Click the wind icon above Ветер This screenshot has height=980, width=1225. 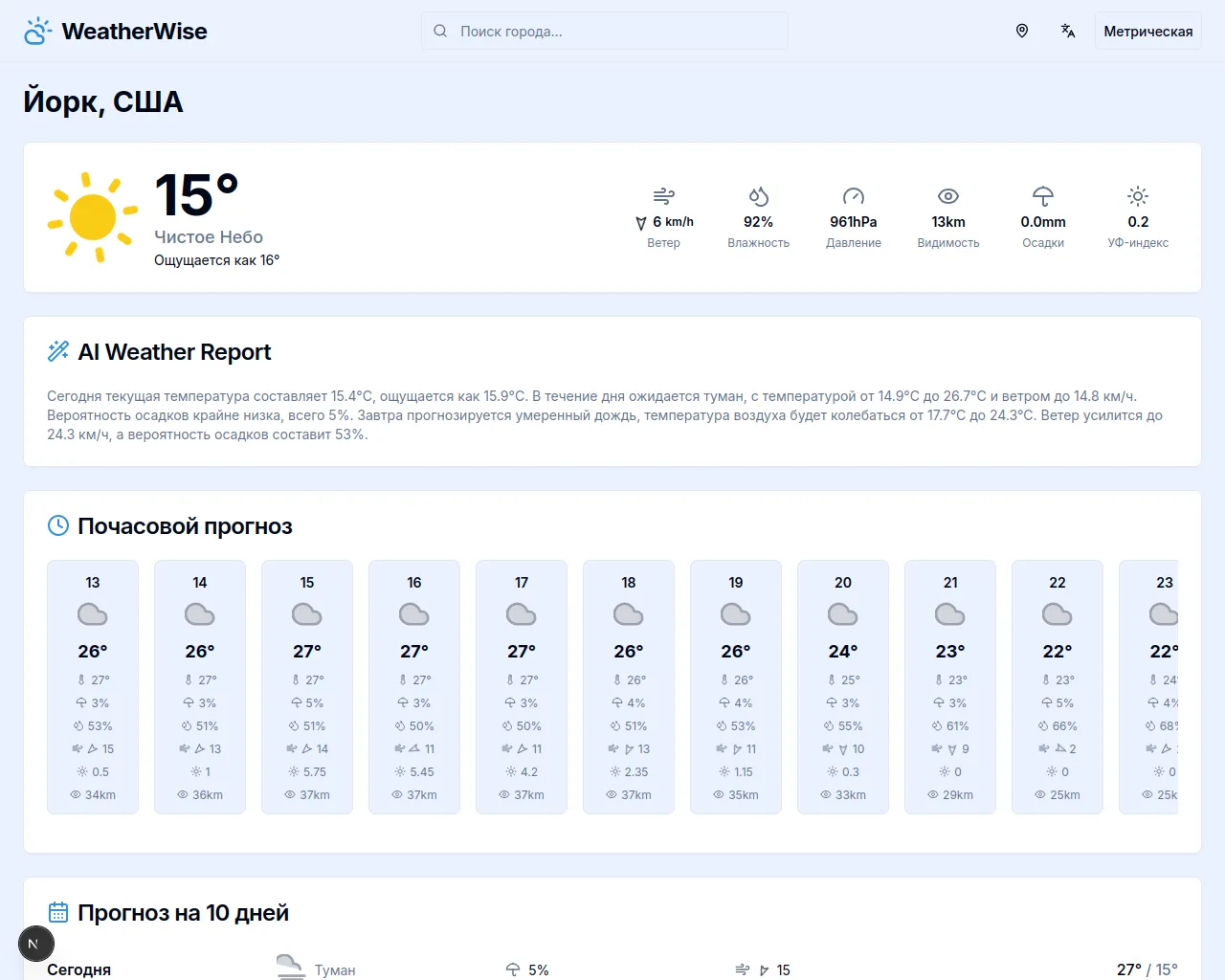pyautogui.click(x=663, y=196)
